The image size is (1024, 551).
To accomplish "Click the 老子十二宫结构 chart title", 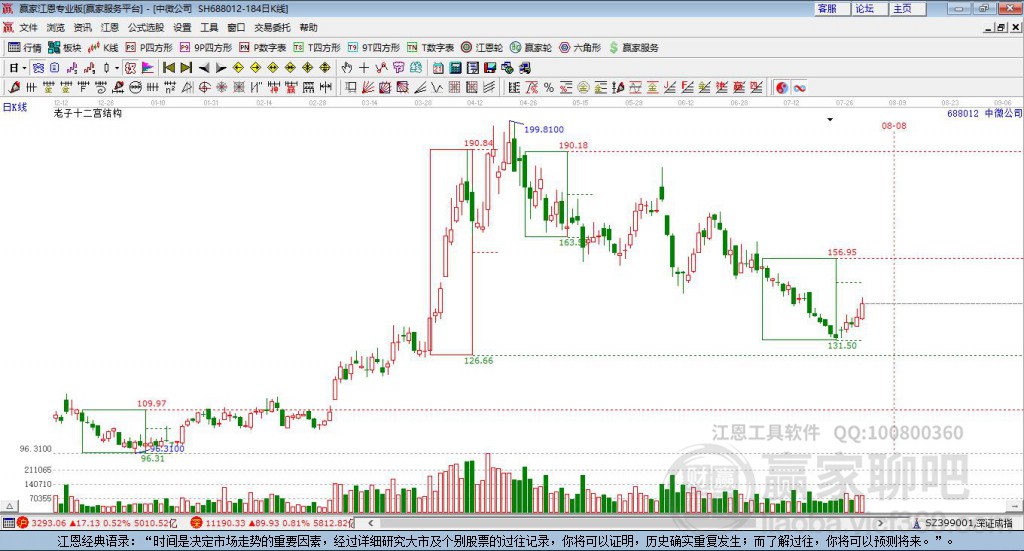I will (88, 113).
